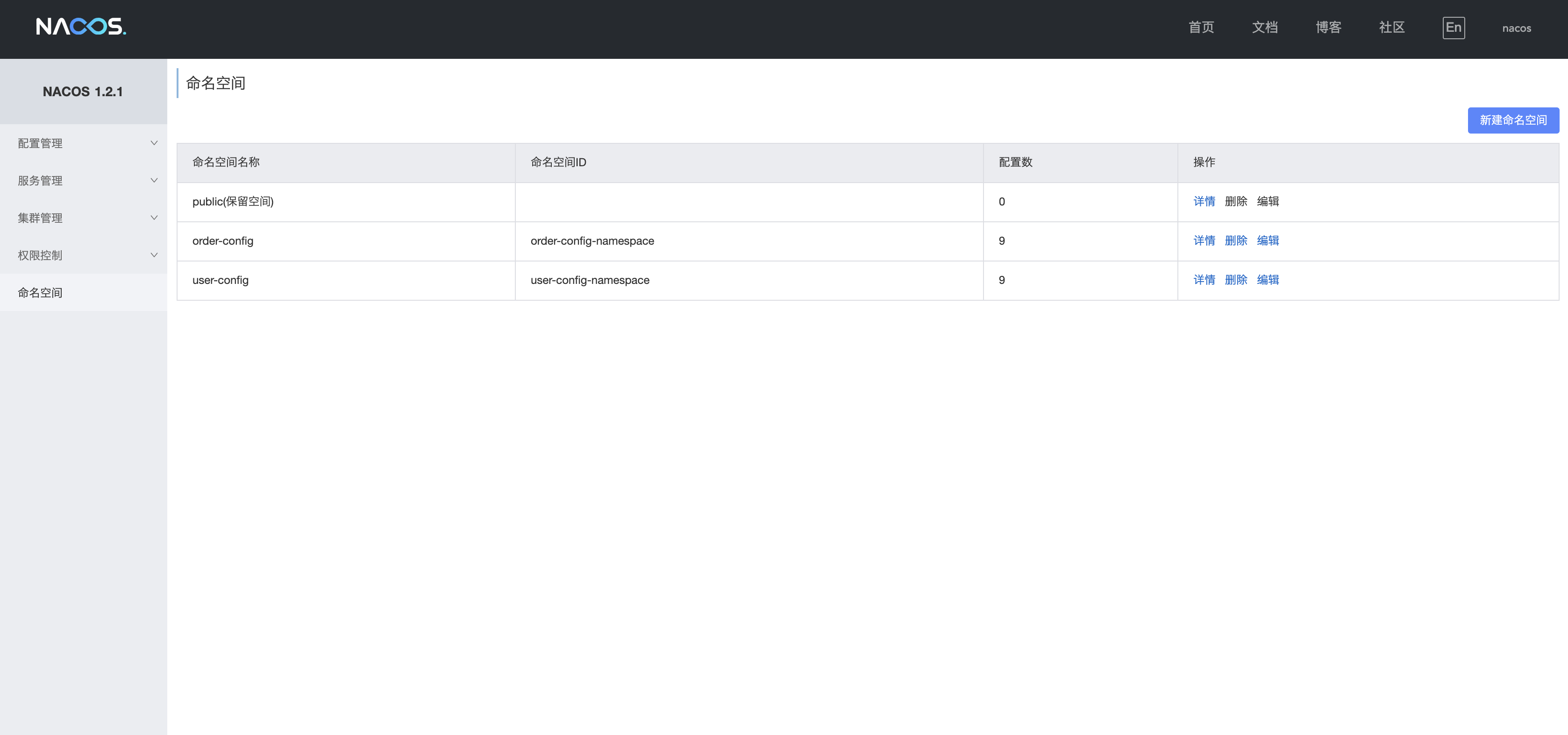View 详情 for the public namespace
This screenshot has height=735, width=1568.
pyautogui.click(x=1204, y=201)
